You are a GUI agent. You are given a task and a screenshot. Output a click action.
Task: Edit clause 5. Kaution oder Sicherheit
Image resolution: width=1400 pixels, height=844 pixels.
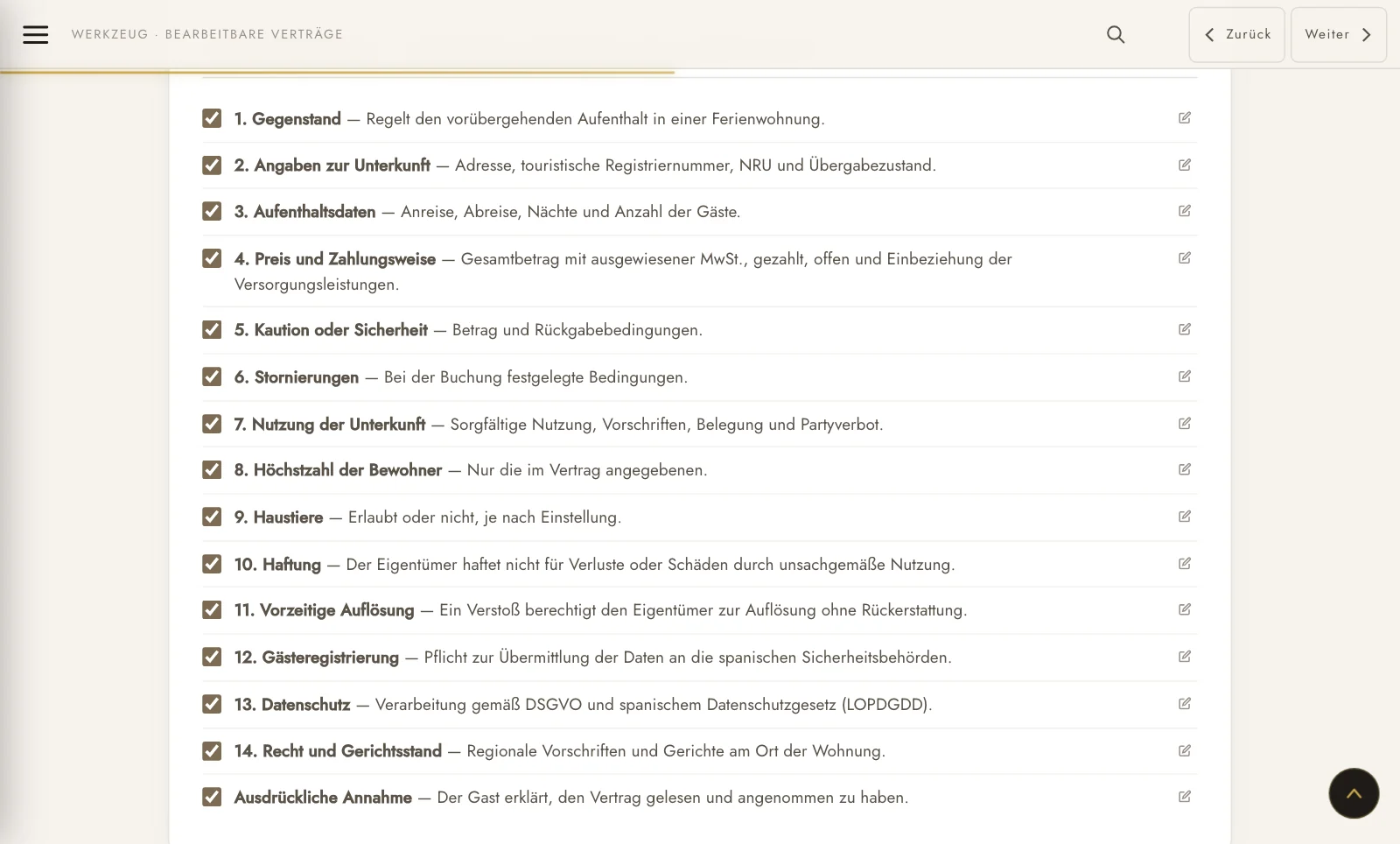pos(1185,329)
